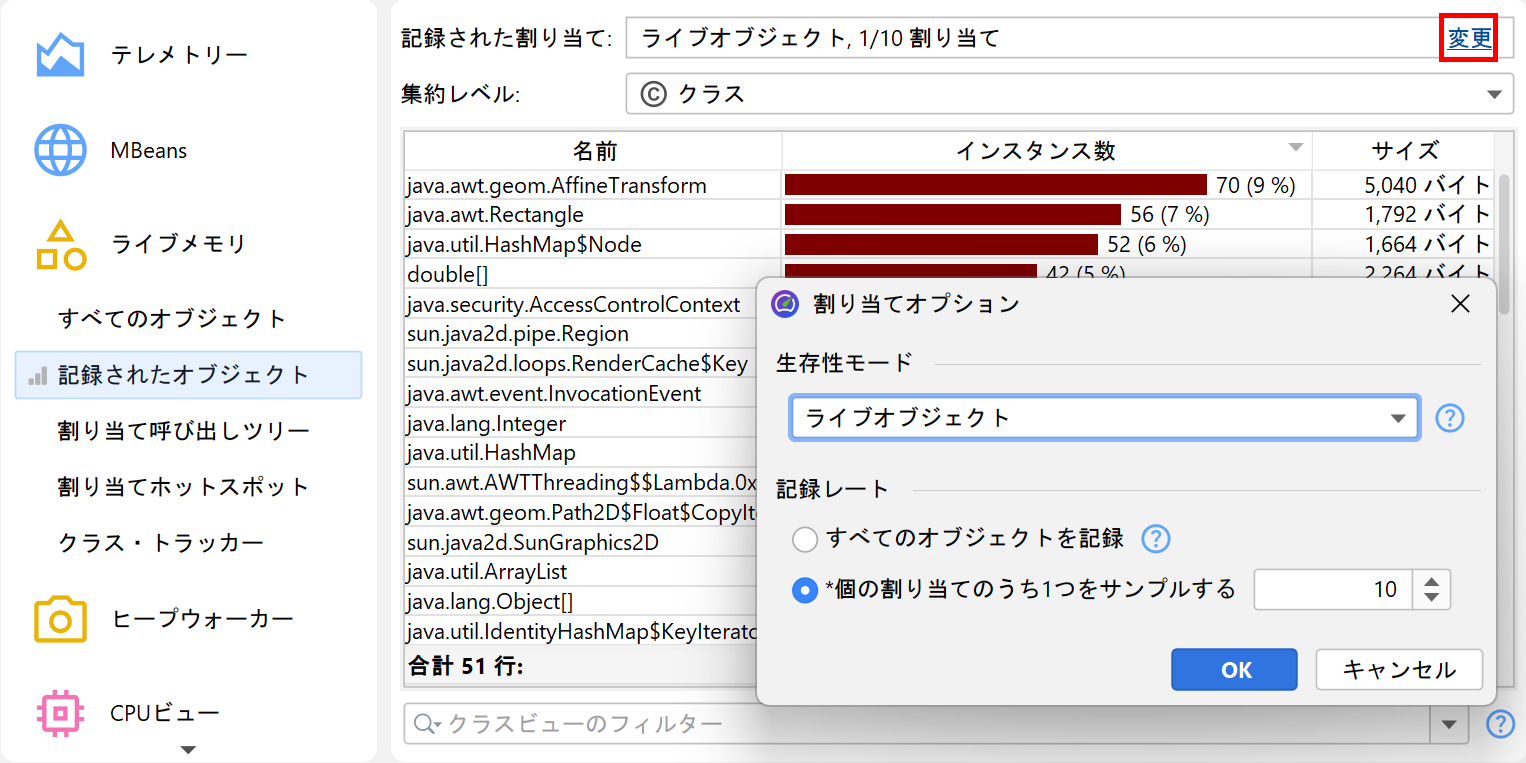Open the テレメトリー section icon
Viewport: 1526px width, 763px height.
click(60, 55)
